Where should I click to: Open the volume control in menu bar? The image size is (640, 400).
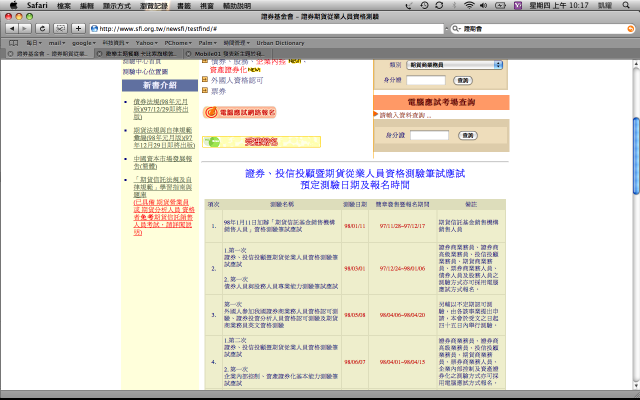484,5
